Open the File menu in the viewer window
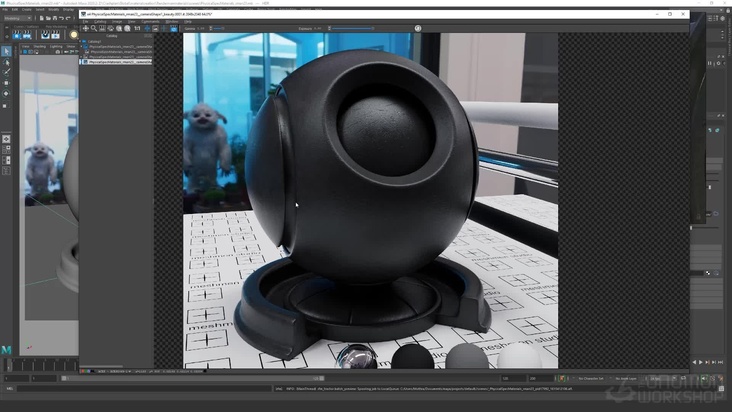Screen dimensions: 732x412 click(x=85, y=21)
